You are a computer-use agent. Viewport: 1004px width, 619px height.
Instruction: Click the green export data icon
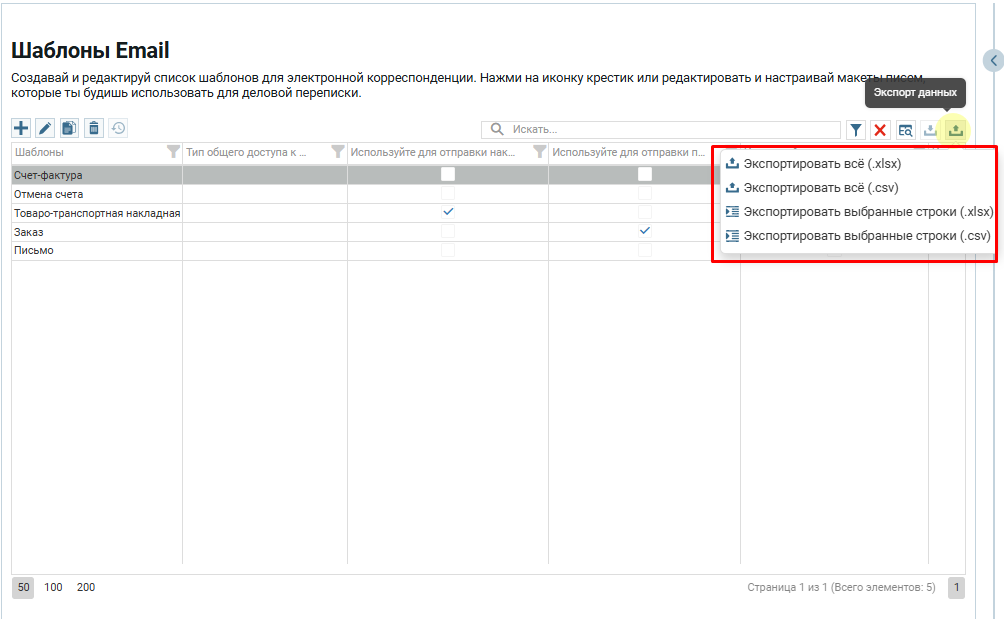[x=956, y=130]
